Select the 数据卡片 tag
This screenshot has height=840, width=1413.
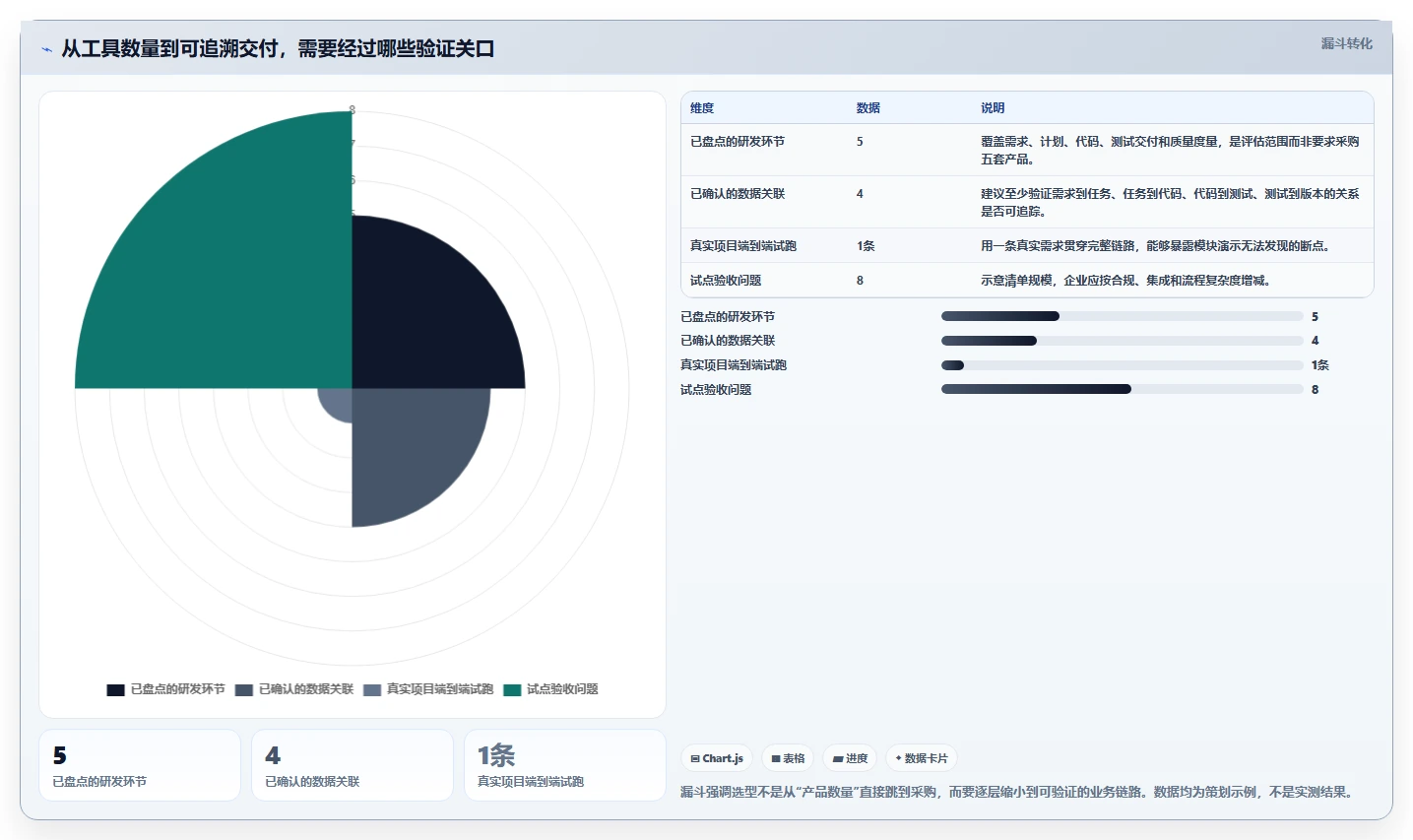click(922, 758)
